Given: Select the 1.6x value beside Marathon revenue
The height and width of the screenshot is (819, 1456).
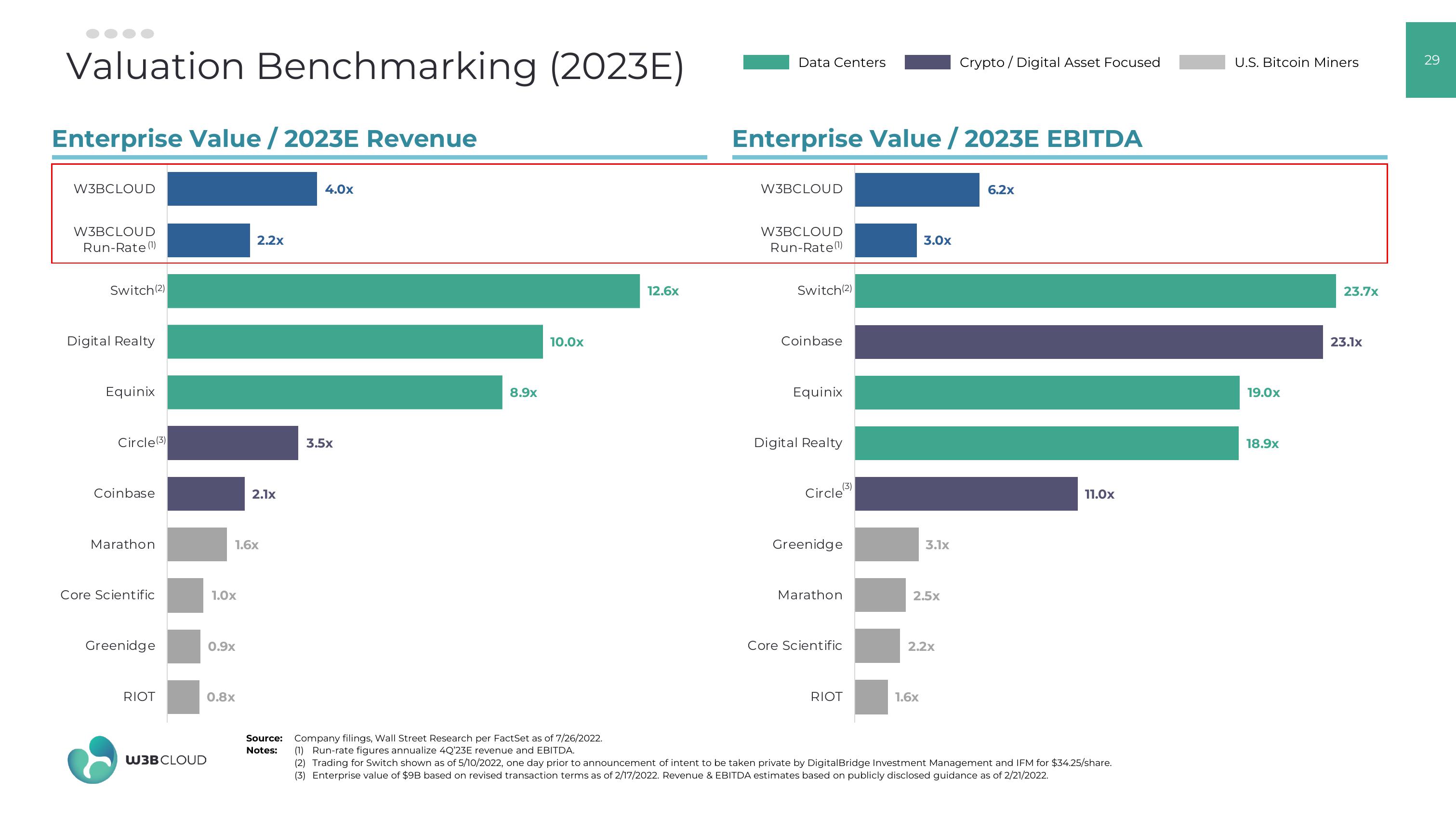Looking at the screenshot, I should pyautogui.click(x=246, y=545).
